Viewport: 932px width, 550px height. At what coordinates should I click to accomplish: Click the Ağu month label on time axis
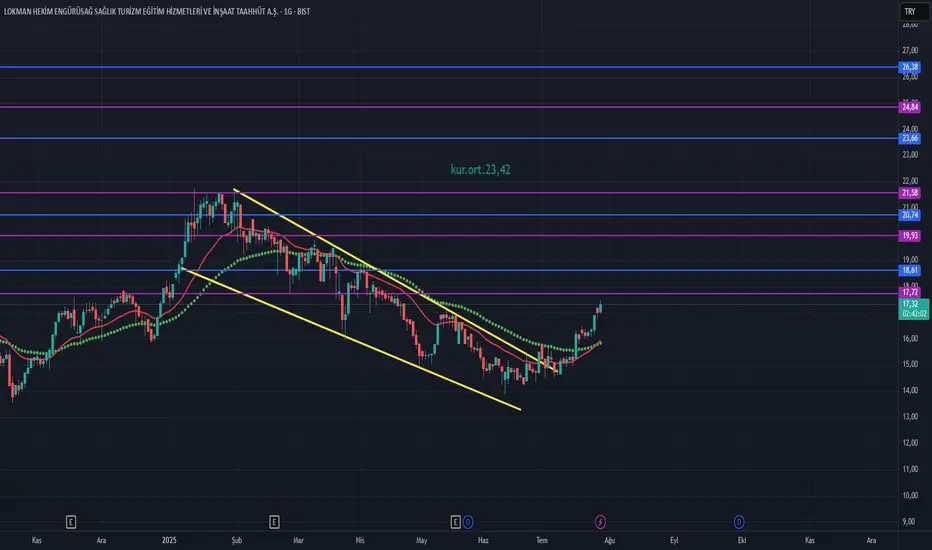tap(609, 540)
